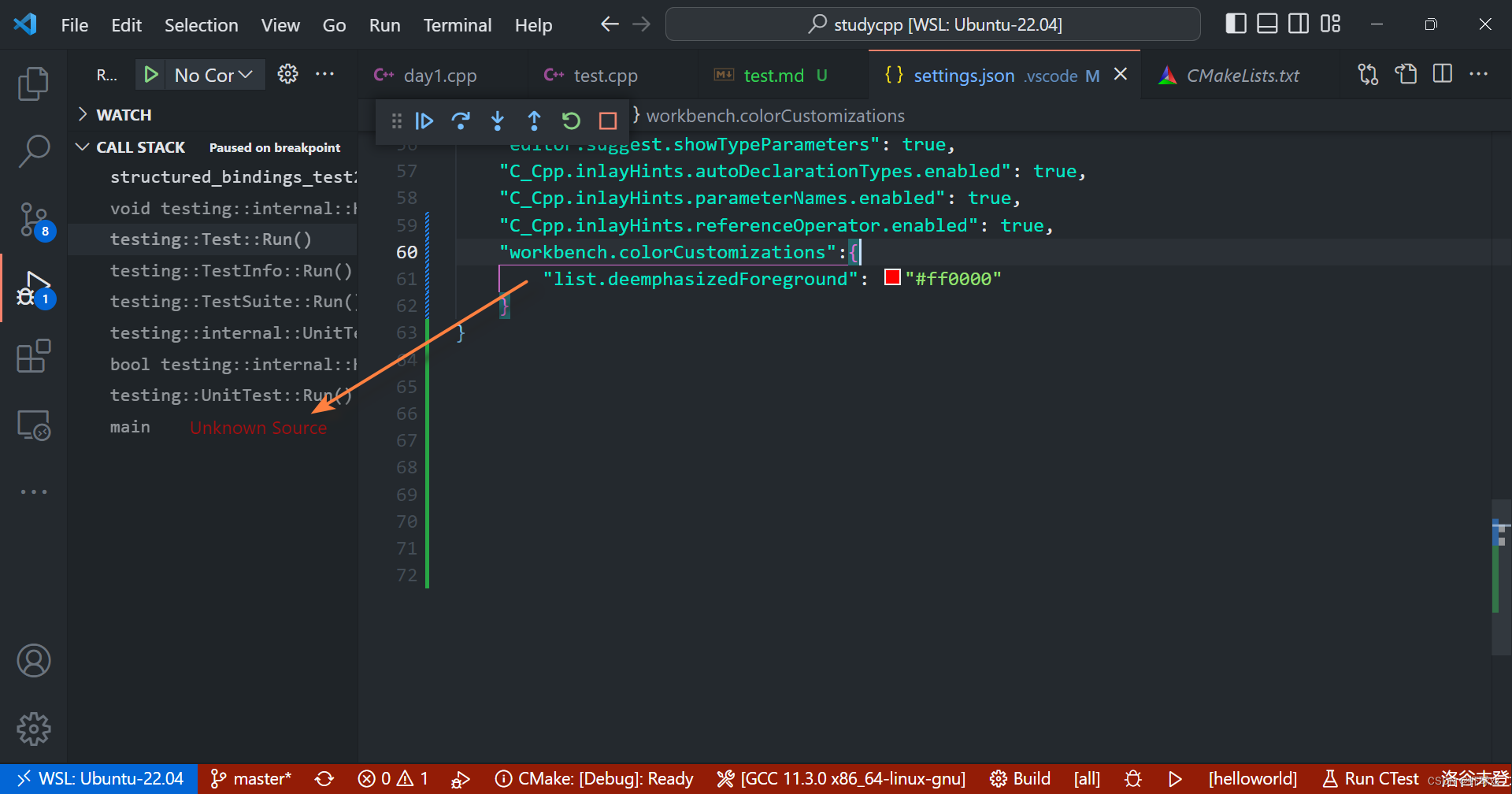Open Changes compare icon in editor actions
1512x794 pixels.
pyautogui.click(x=1368, y=74)
